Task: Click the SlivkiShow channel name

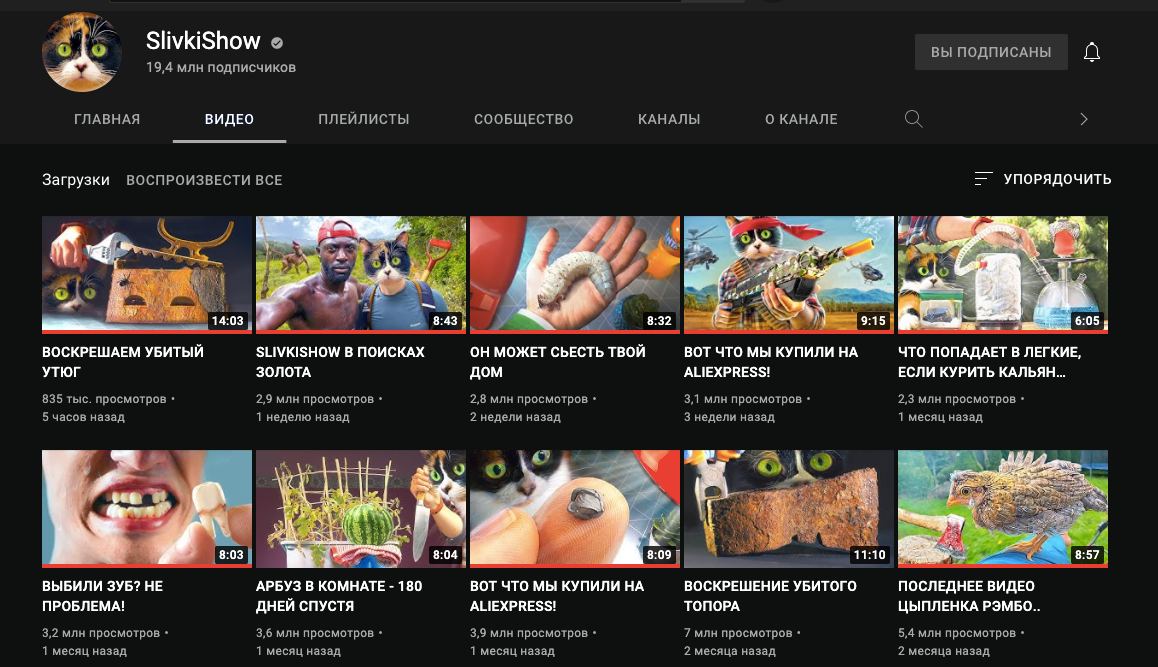Action: tap(203, 41)
